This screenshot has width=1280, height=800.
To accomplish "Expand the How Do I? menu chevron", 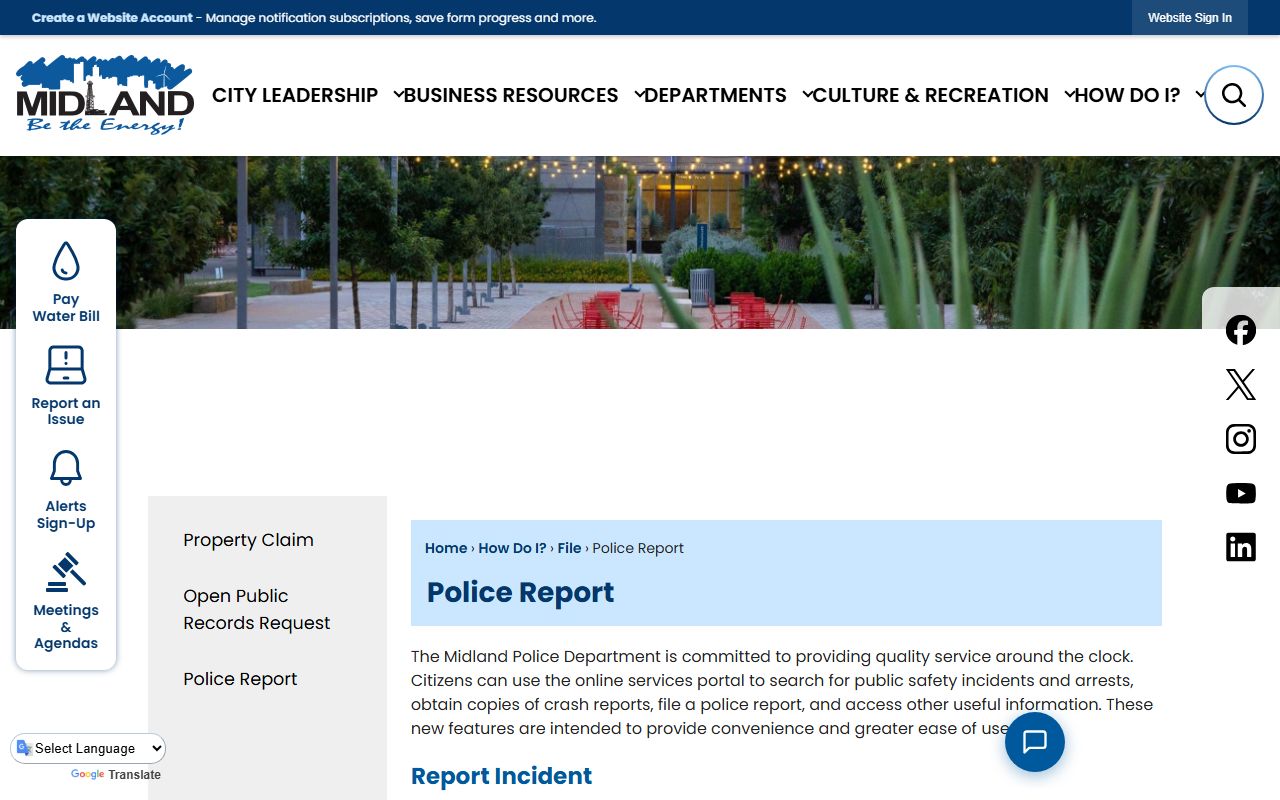I will click(1200, 95).
